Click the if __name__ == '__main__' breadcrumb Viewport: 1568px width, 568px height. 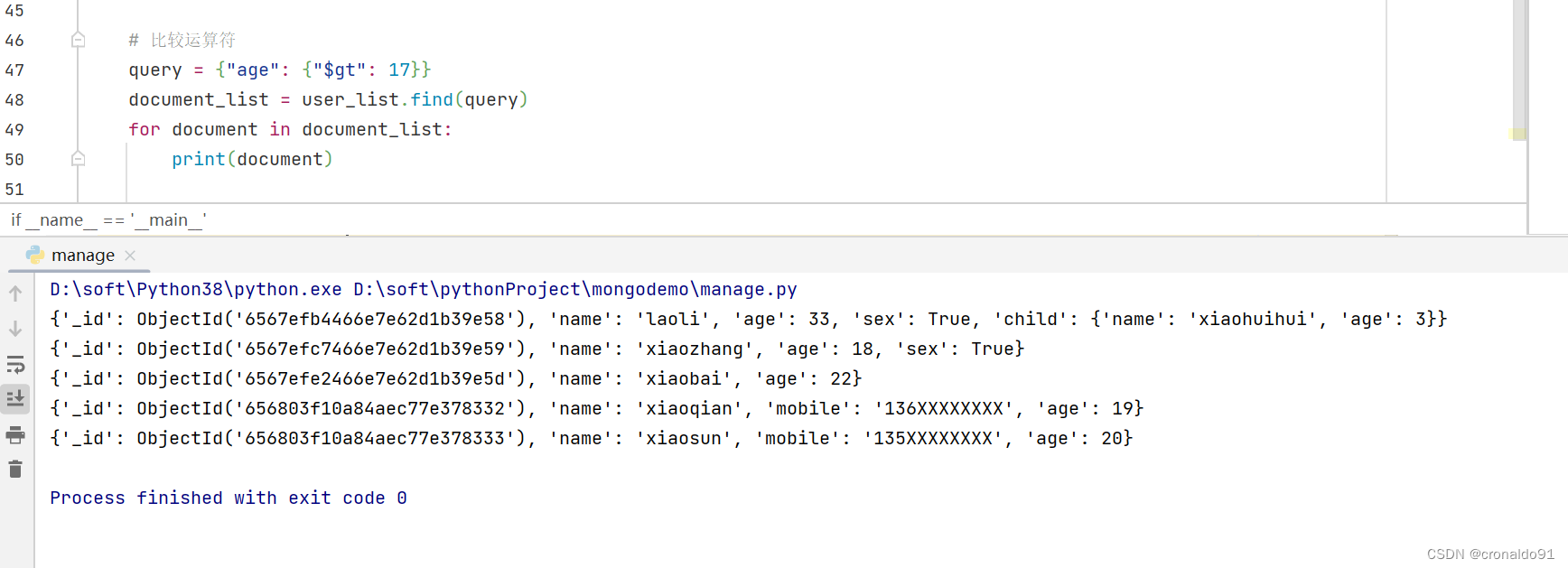pyautogui.click(x=108, y=219)
